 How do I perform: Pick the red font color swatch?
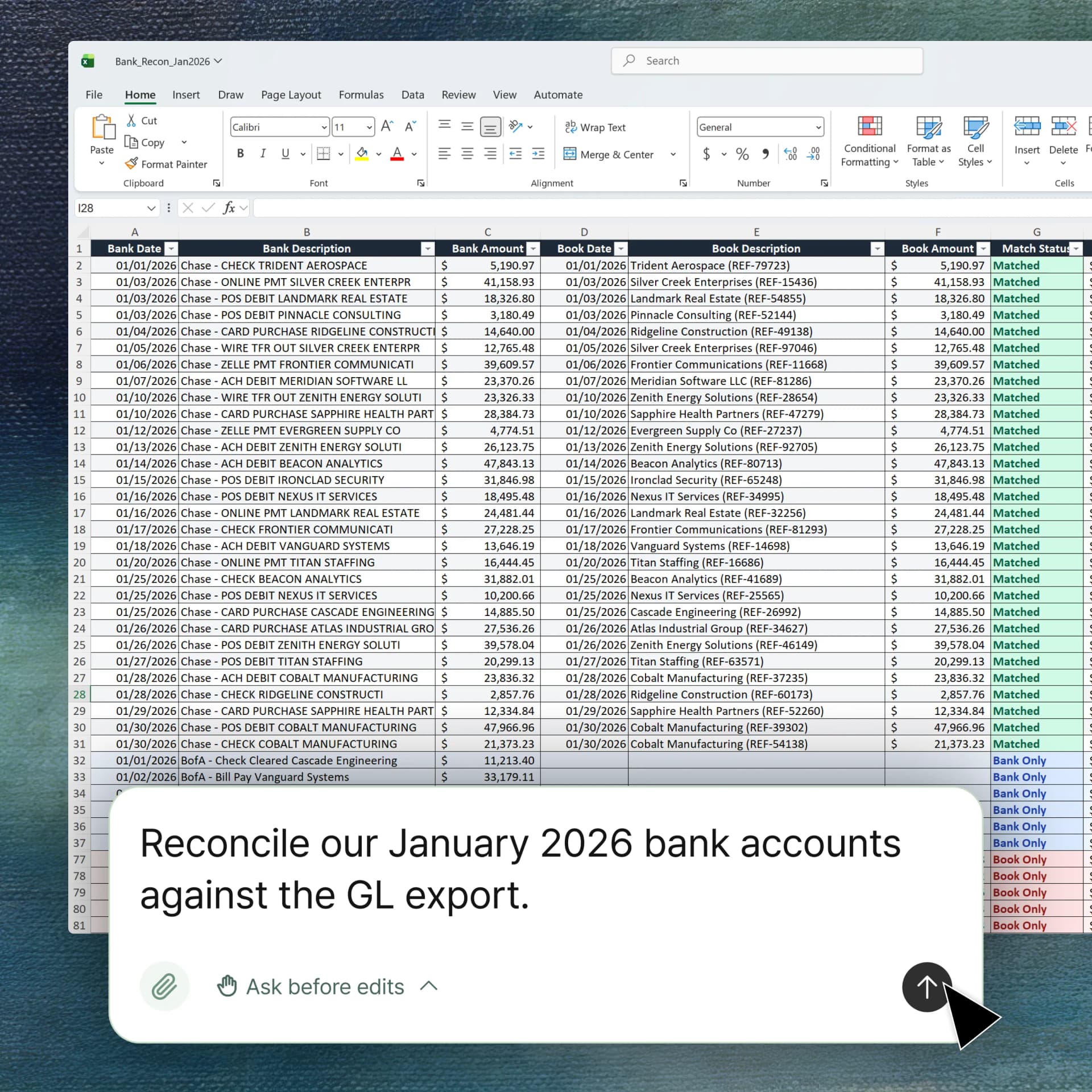pos(397,154)
